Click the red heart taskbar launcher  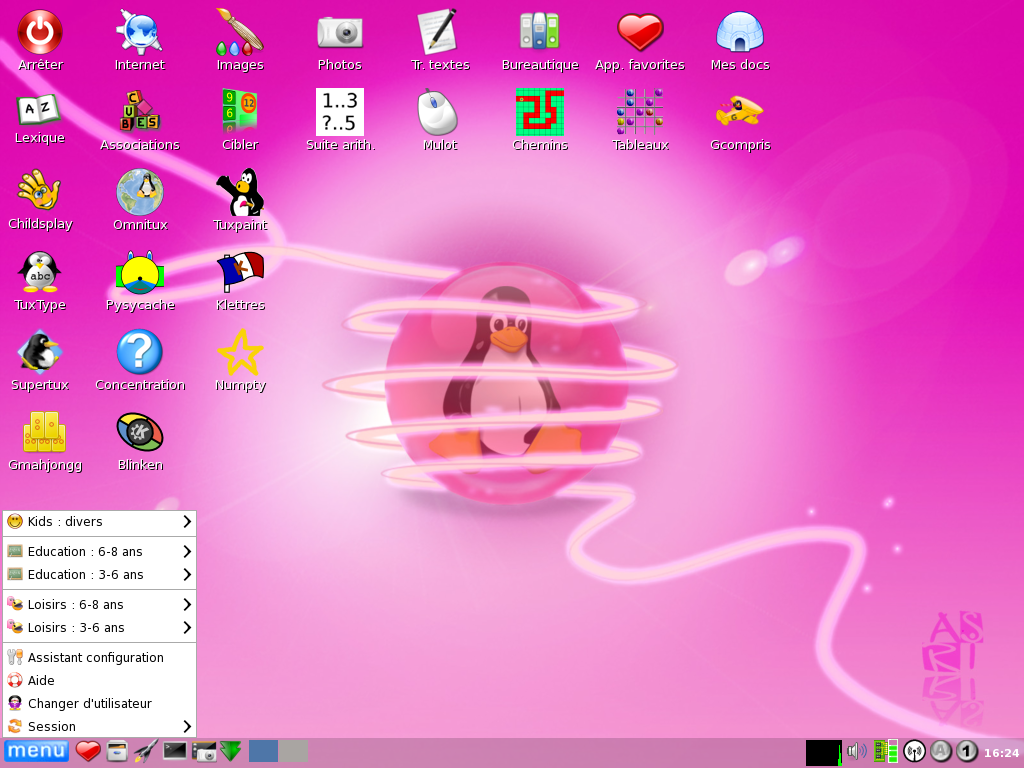pos(88,751)
